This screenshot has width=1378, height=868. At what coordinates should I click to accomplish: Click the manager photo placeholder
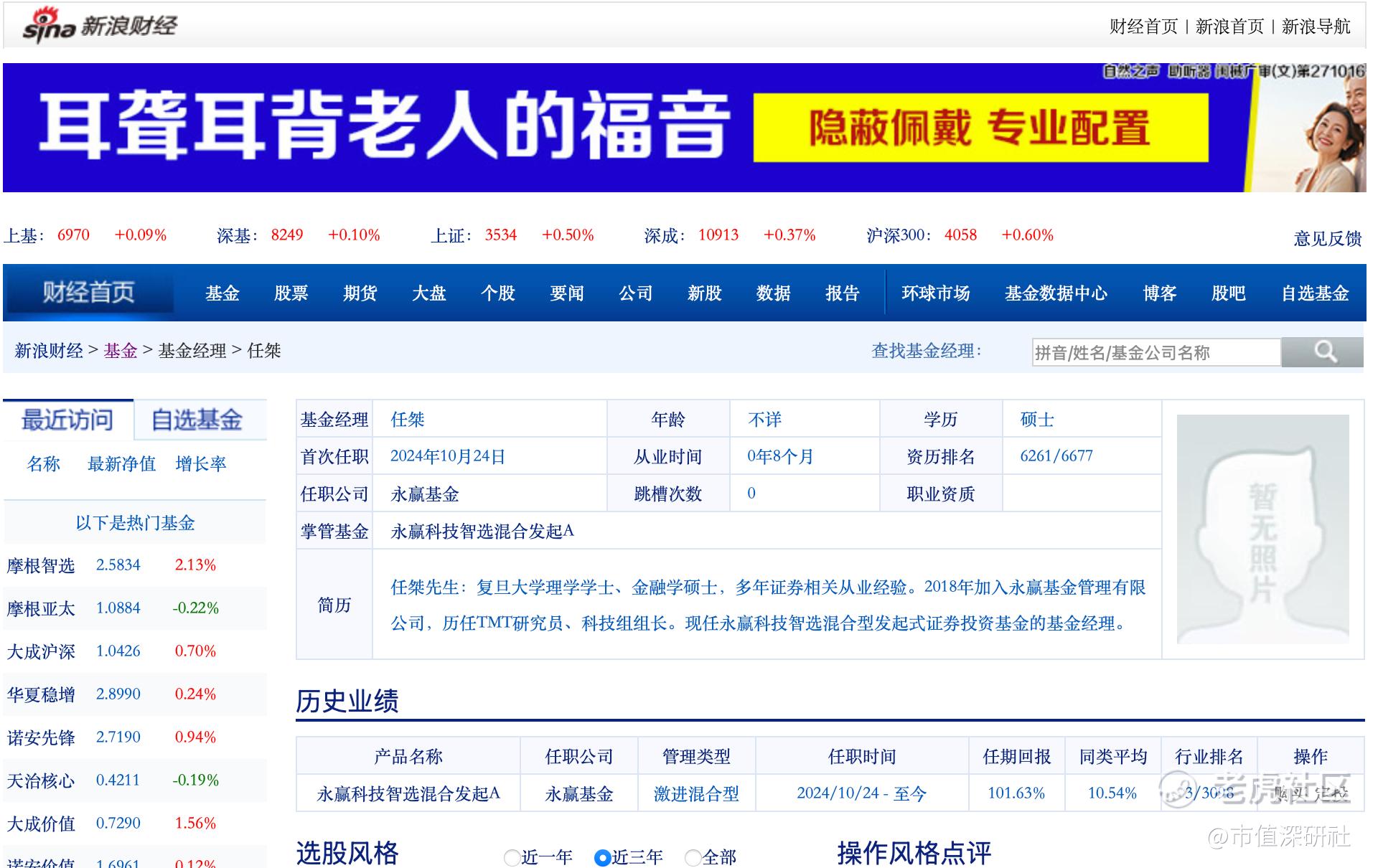1262,529
